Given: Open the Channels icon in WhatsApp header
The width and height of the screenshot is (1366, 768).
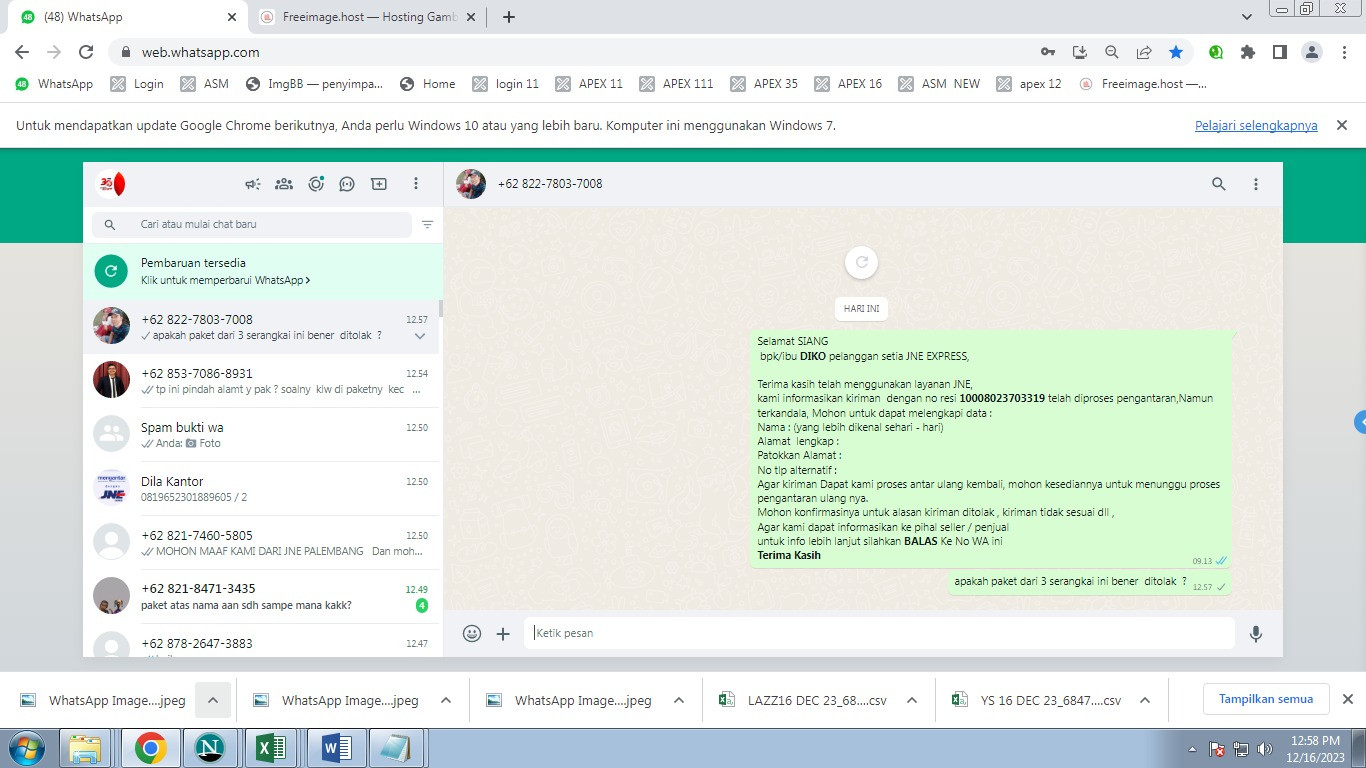Looking at the screenshot, I should pyautogui.click(x=347, y=184).
